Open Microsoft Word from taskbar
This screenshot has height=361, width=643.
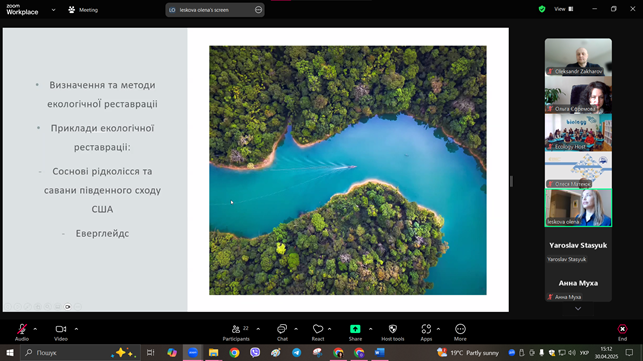pos(380,352)
